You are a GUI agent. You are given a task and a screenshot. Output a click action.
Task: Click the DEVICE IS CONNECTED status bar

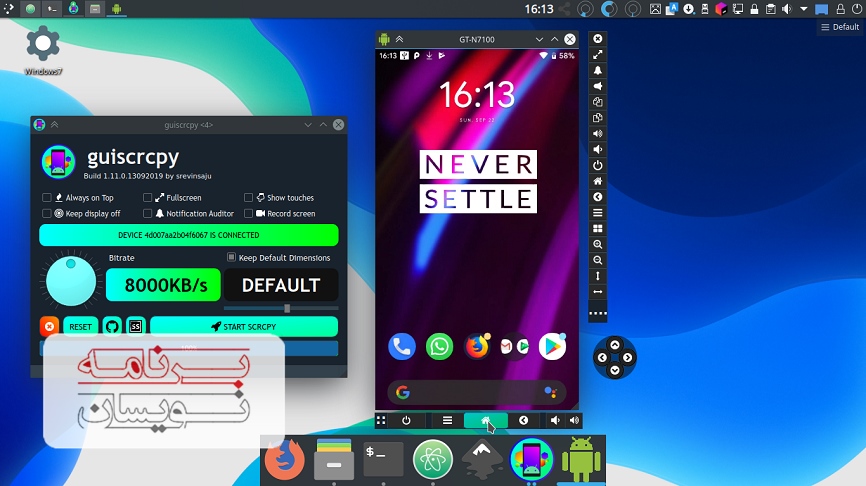pos(188,235)
